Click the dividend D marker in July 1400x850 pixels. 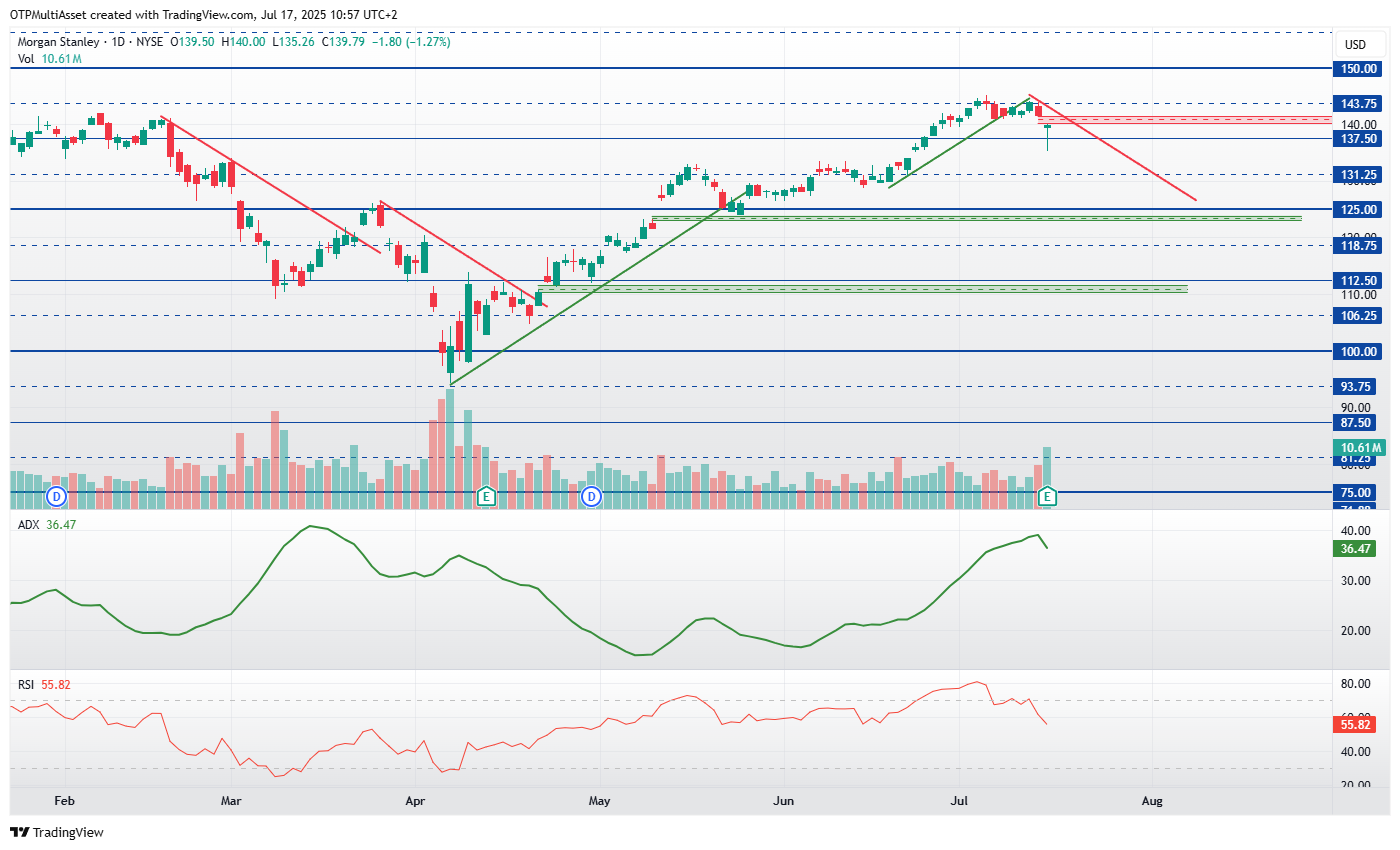coord(1047,495)
